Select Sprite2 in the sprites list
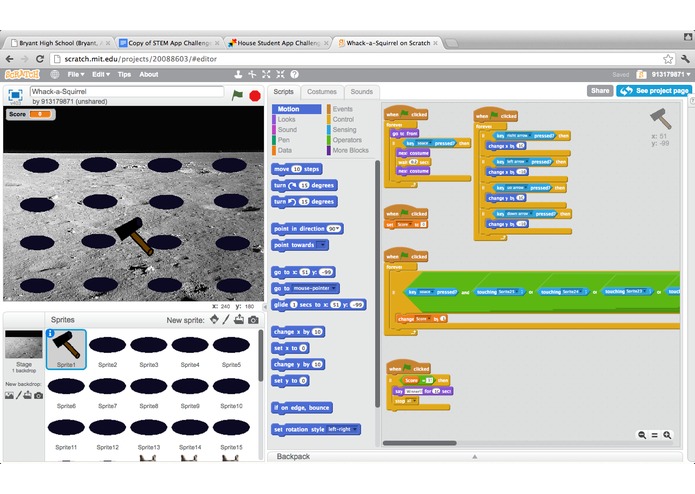This screenshot has width=695, height=494. click(x=107, y=351)
